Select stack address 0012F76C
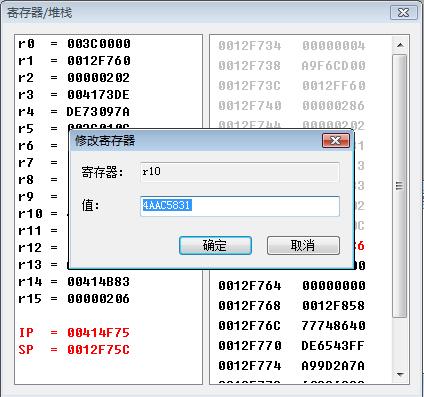The width and height of the screenshot is (424, 397). 250,326
